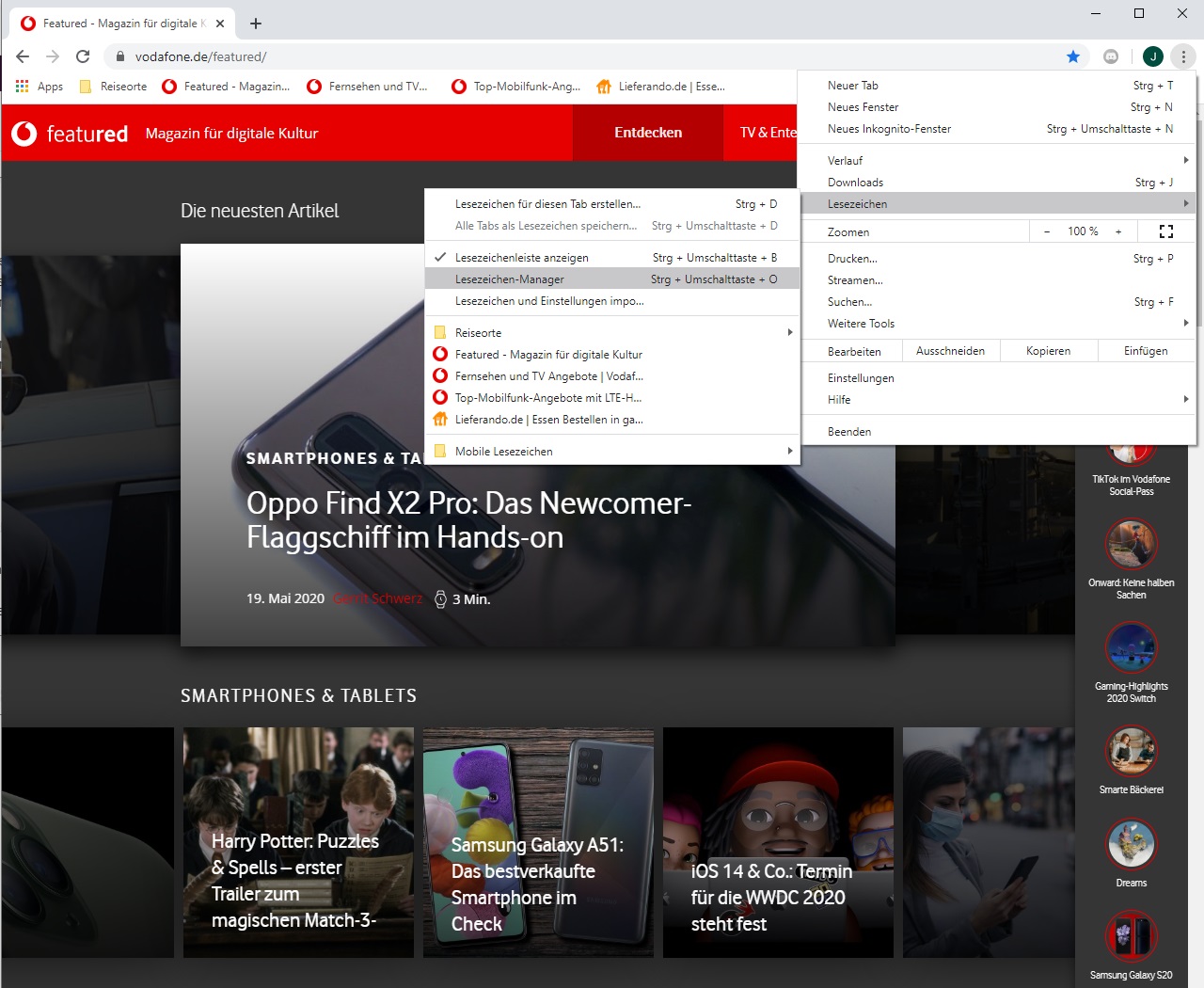Viewport: 1204px width, 988px height.
Task: Open Gaming-Highlights 2020 Switch story circle
Action: click(x=1131, y=647)
